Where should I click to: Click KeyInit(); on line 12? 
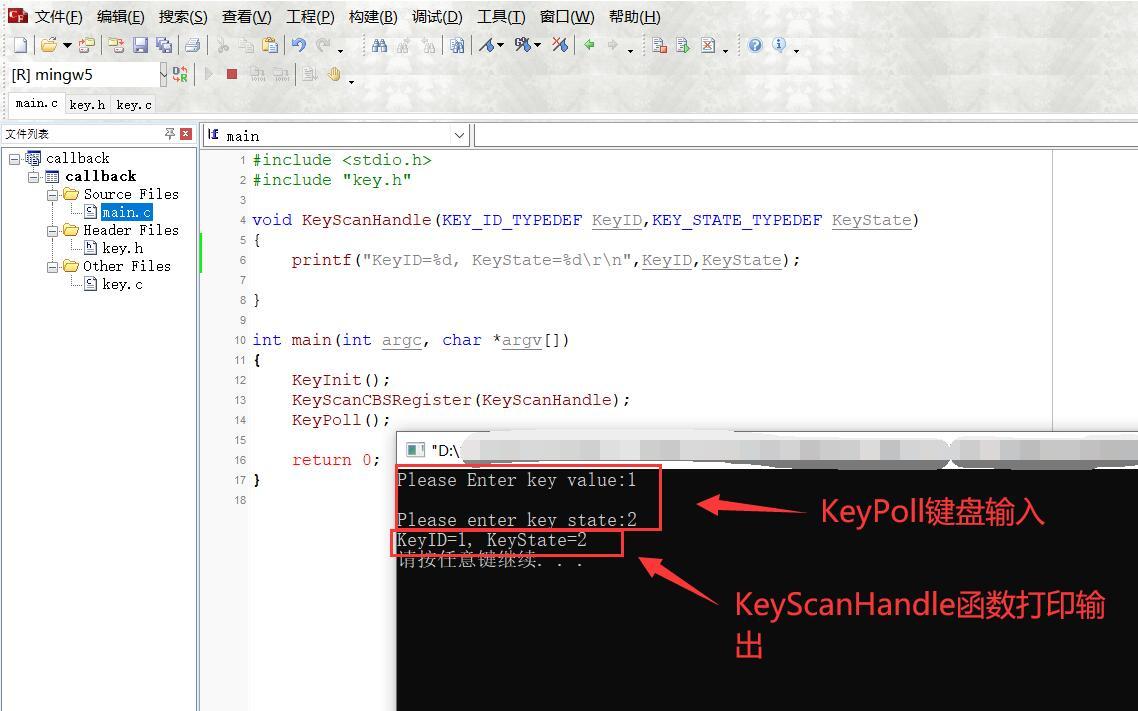(x=340, y=379)
